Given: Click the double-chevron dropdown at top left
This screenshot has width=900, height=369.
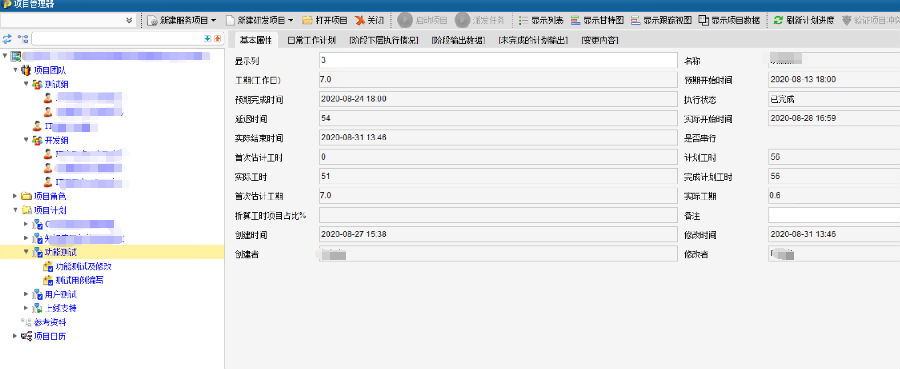Looking at the screenshot, I should click(x=129, y=20).
